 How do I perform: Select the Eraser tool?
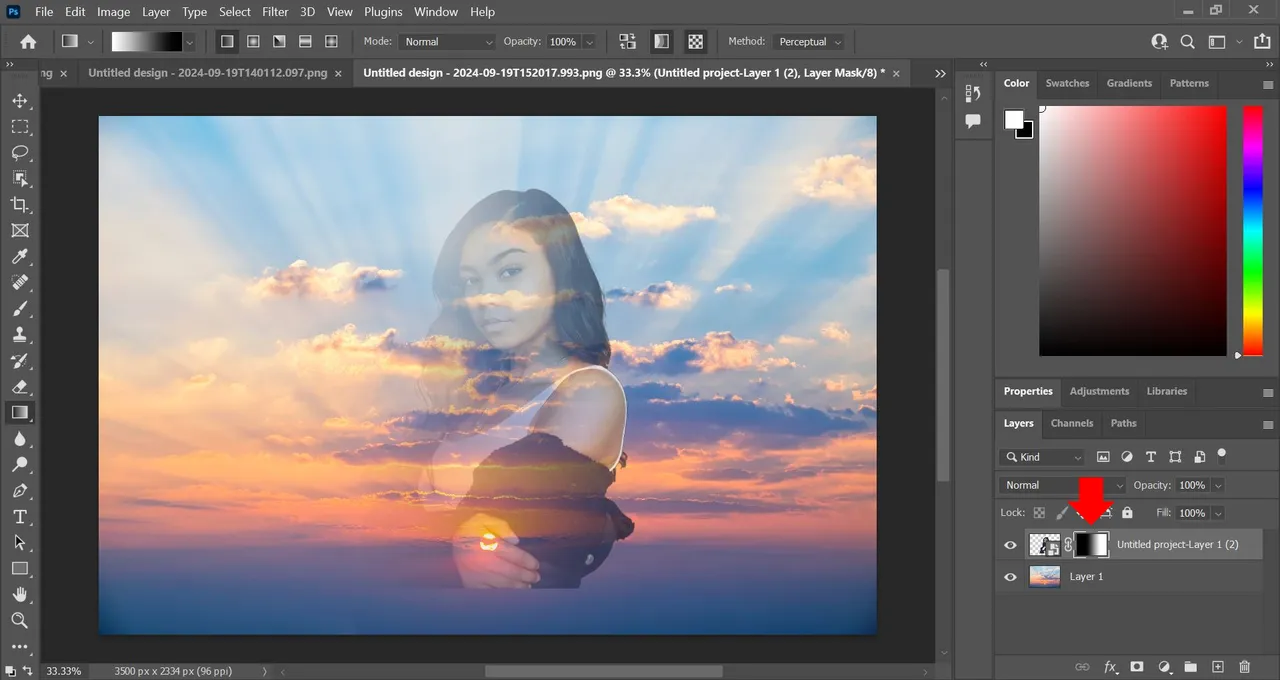tap(19, 387)
